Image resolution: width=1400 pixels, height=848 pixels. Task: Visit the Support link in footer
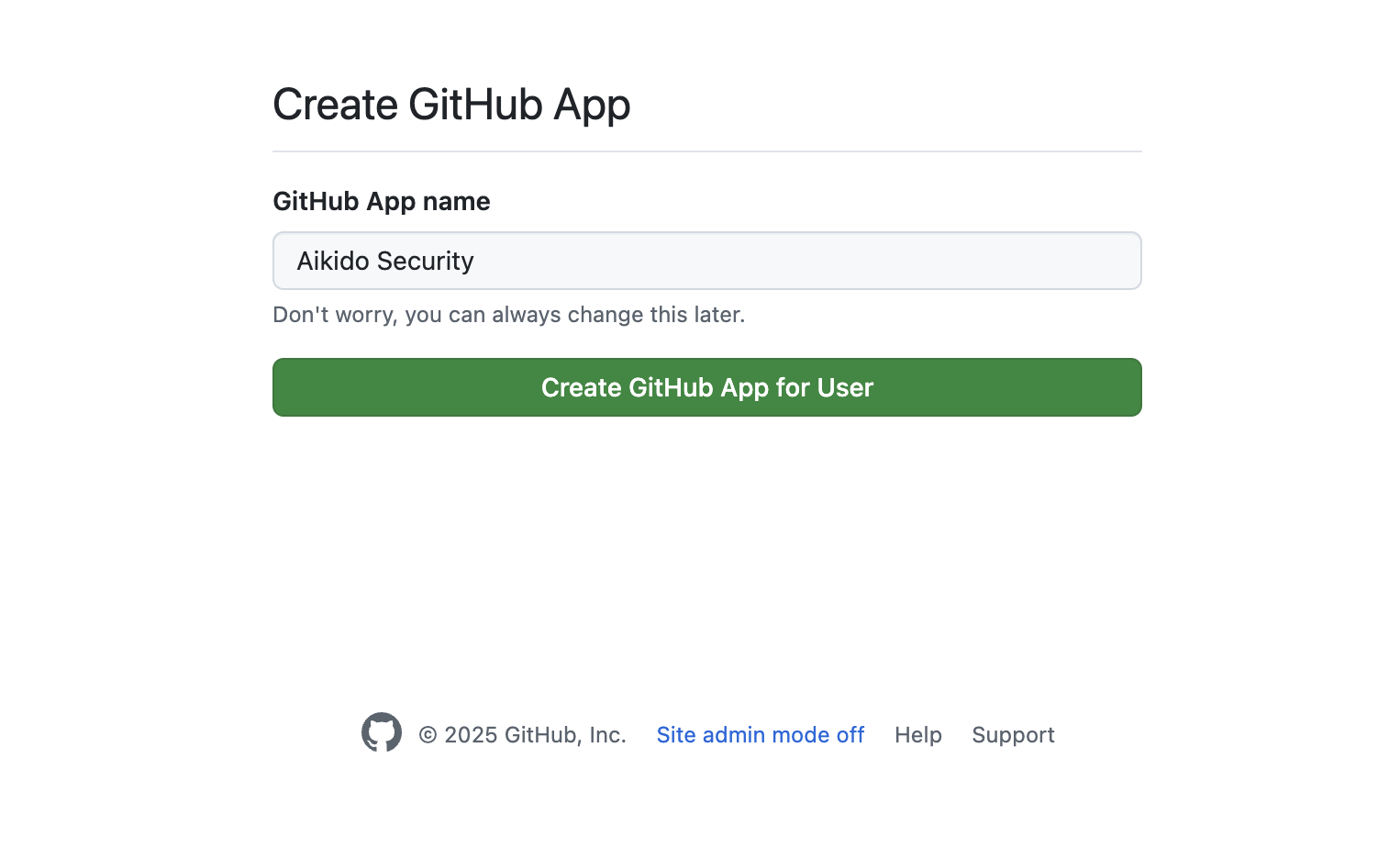pos(1013,735)
